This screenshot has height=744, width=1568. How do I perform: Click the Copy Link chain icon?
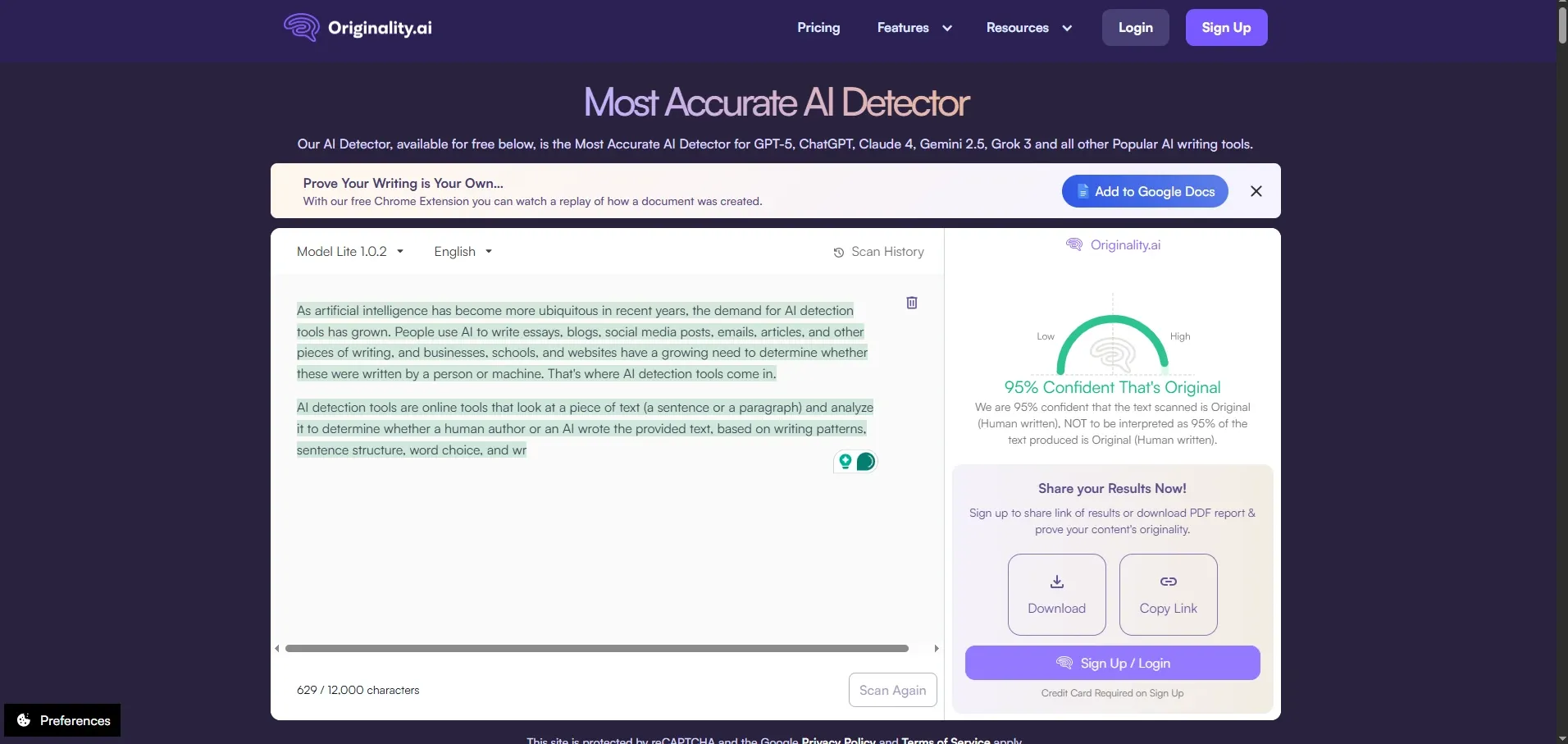1168,582
